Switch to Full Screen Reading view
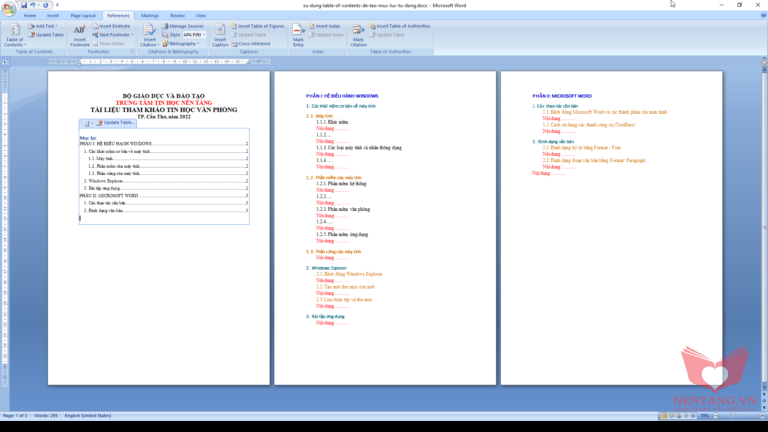The image size is (768, 432). (x=671, y=415)
